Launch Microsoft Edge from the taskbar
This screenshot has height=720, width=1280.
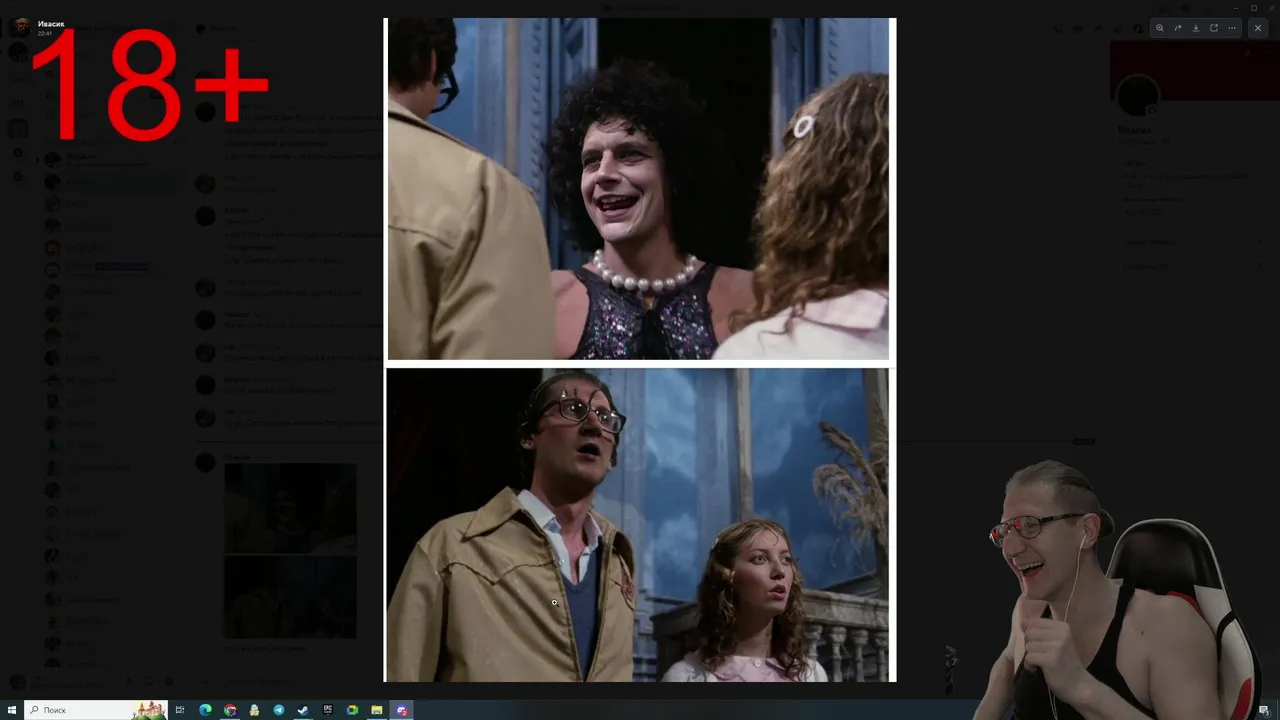[x=205, y=710]
